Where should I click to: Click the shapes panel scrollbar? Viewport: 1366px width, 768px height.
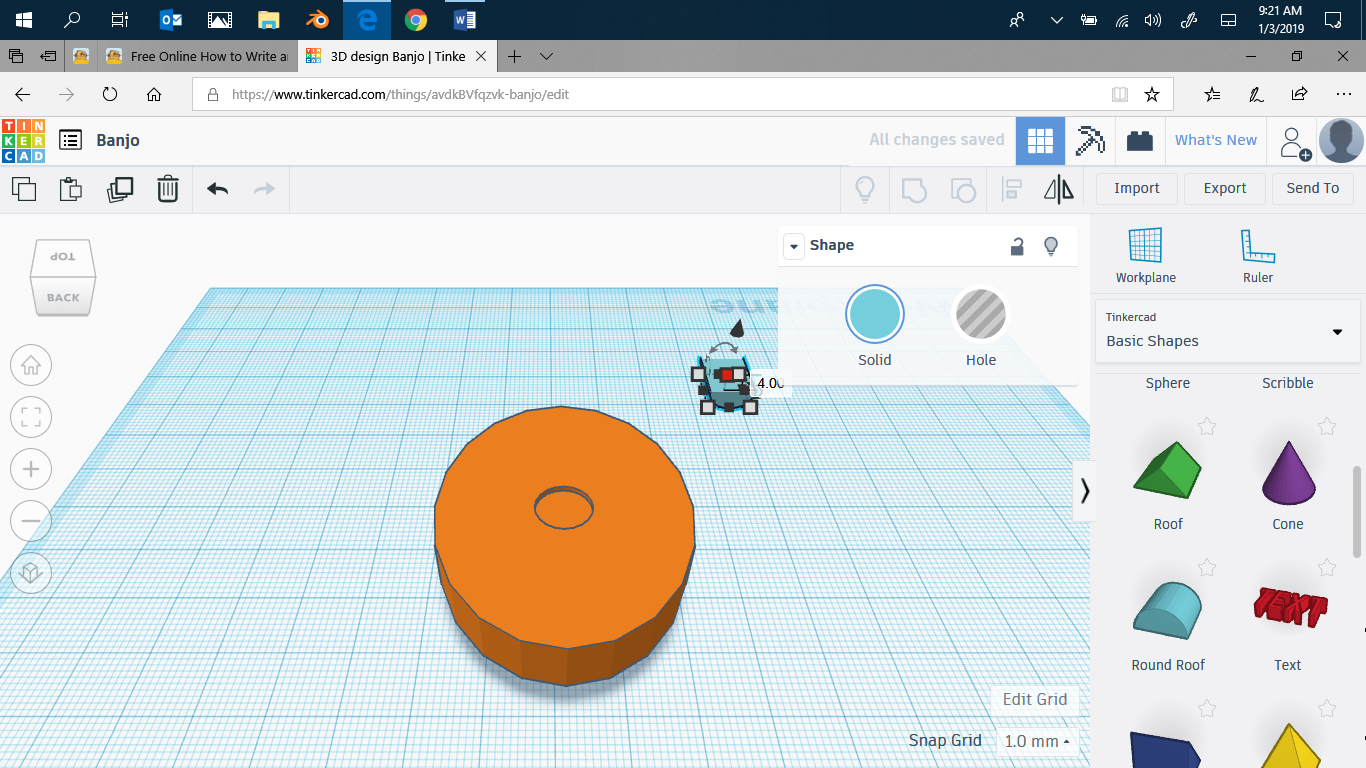(1358, 512)
